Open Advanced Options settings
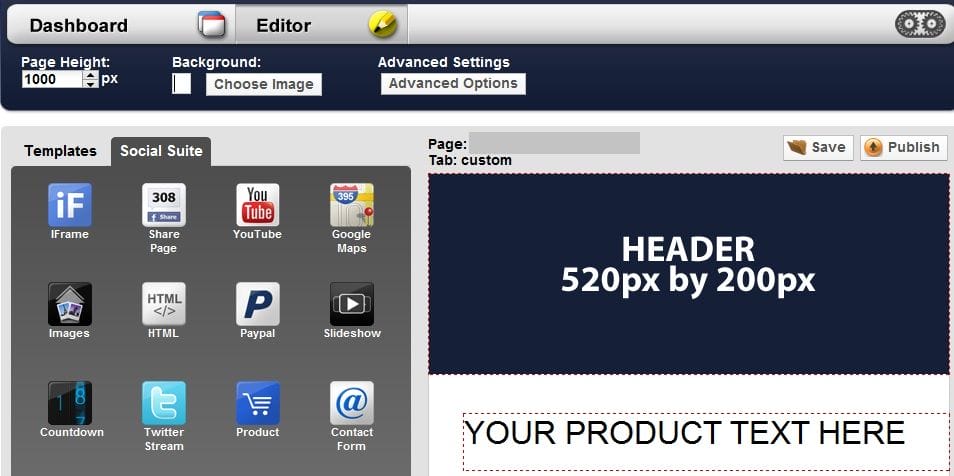This screenshot has height=476, width=954. [453, 83]
